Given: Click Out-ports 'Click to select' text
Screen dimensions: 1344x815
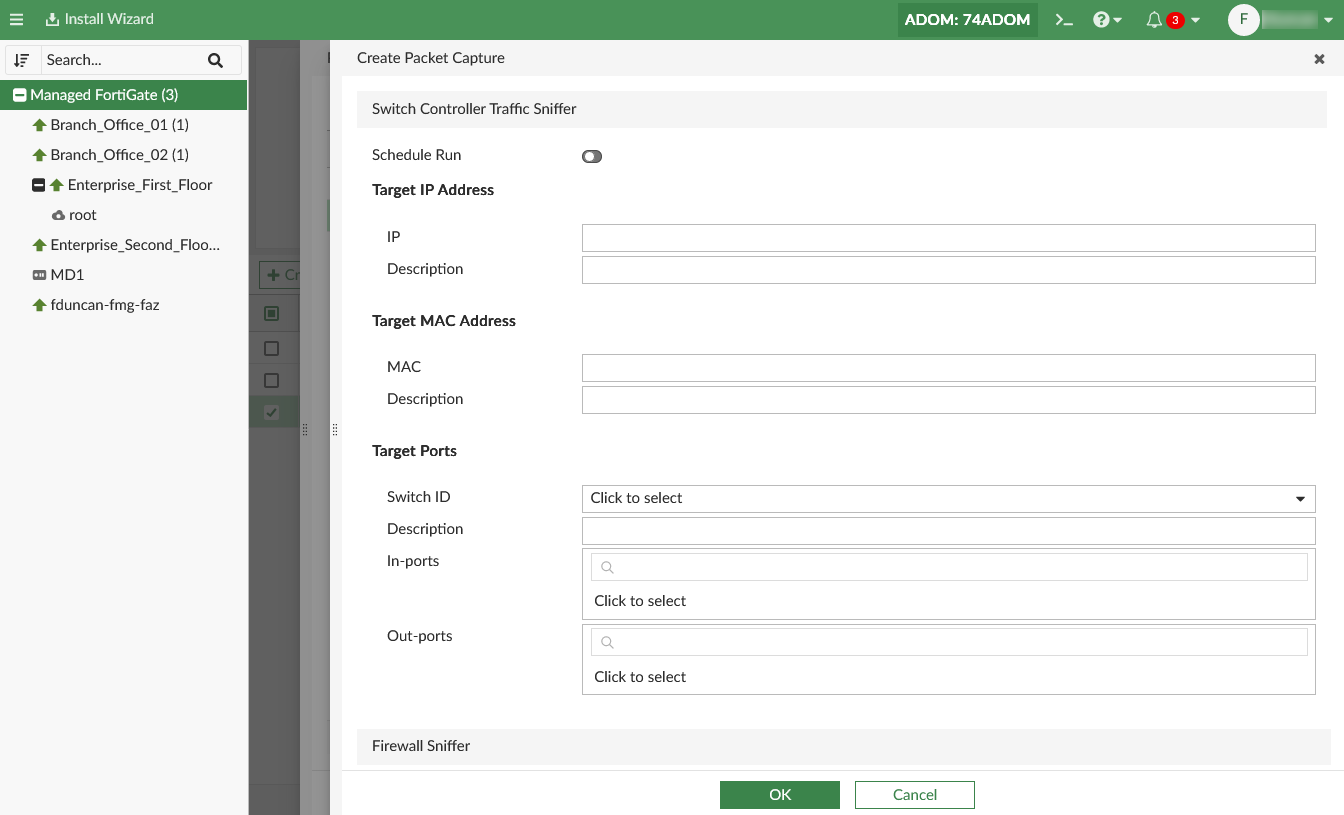Looking at the screenshot, I should [x=640, y=677].
